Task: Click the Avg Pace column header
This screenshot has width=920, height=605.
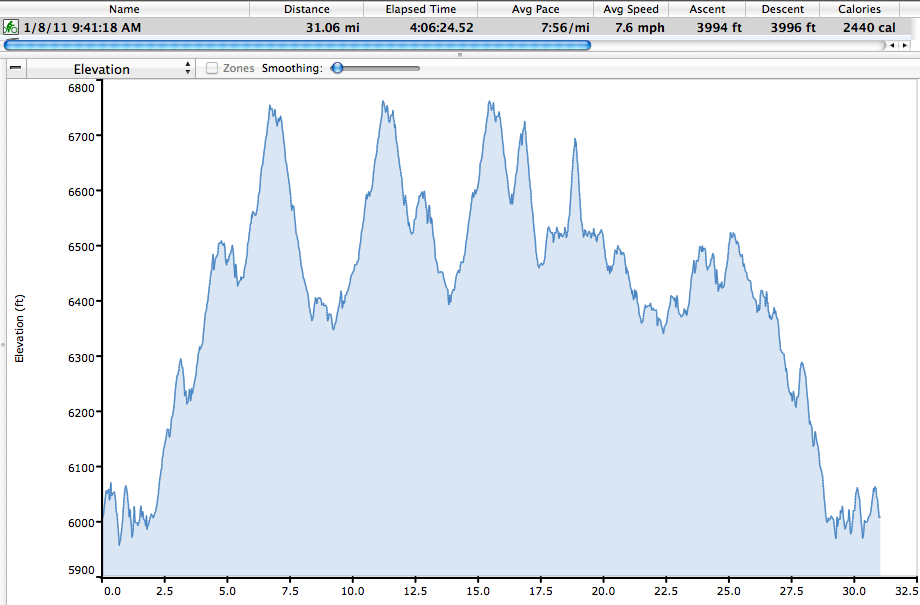Action: (x=535, y=9)
